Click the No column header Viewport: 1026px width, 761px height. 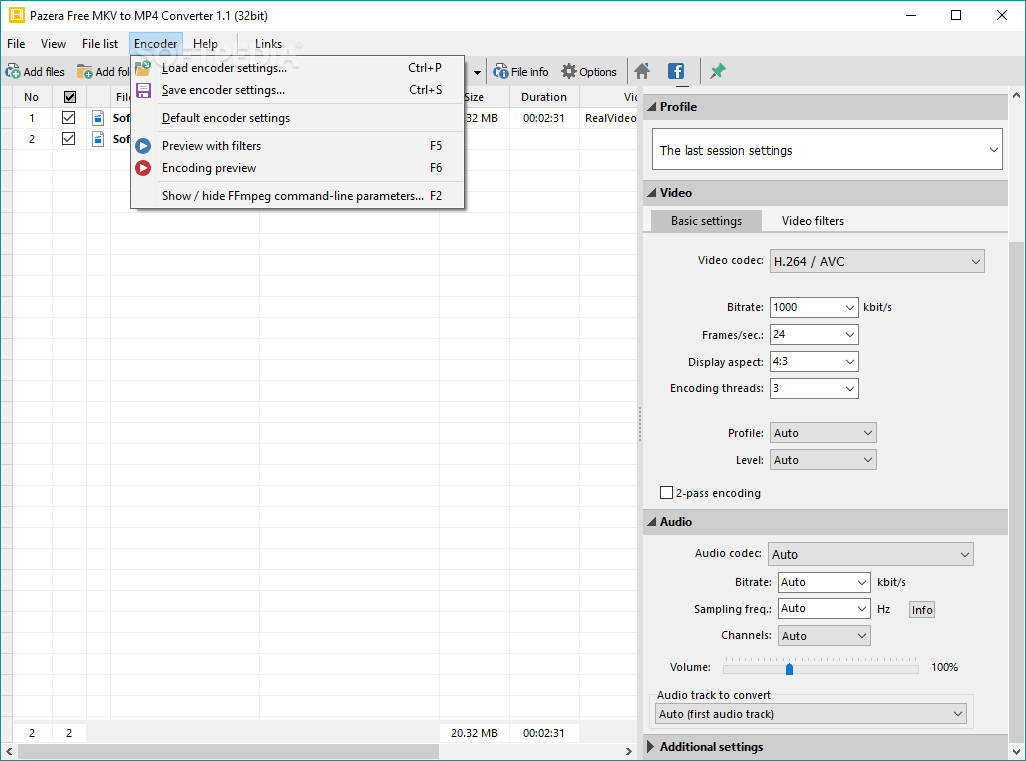[31, 97]
